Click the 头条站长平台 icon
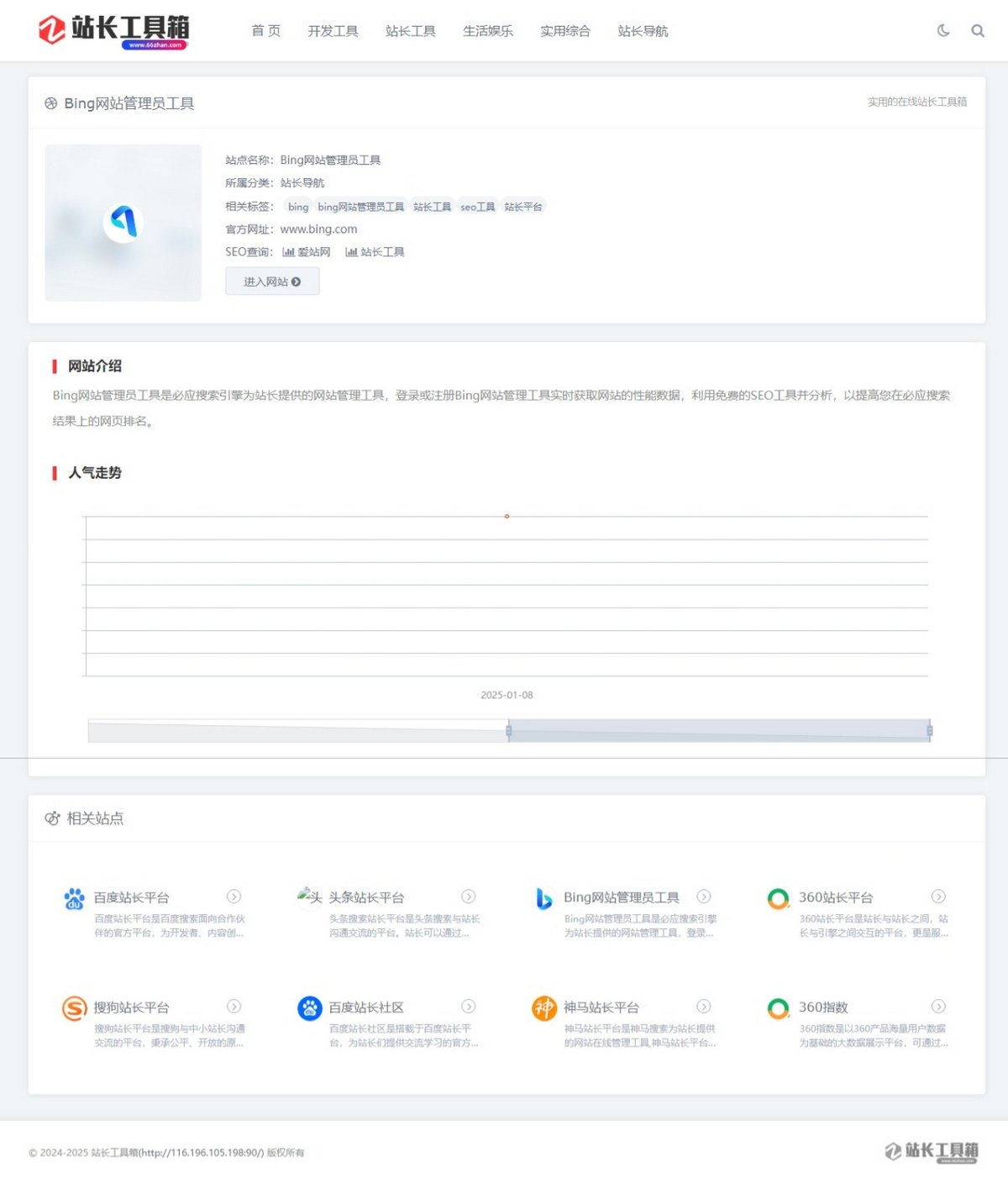1008x1183 pixels. [309, 896]
